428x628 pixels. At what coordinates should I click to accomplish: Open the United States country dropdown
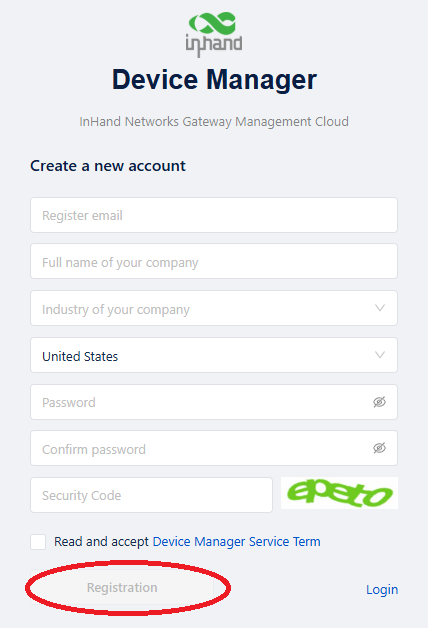click(214, 355)
